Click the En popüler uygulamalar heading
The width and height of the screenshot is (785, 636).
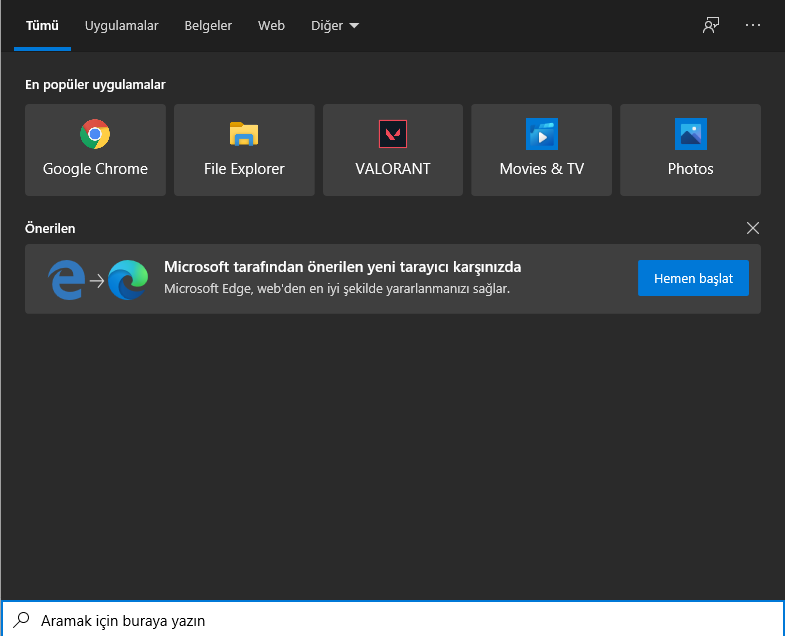click(x=95, y=85)
